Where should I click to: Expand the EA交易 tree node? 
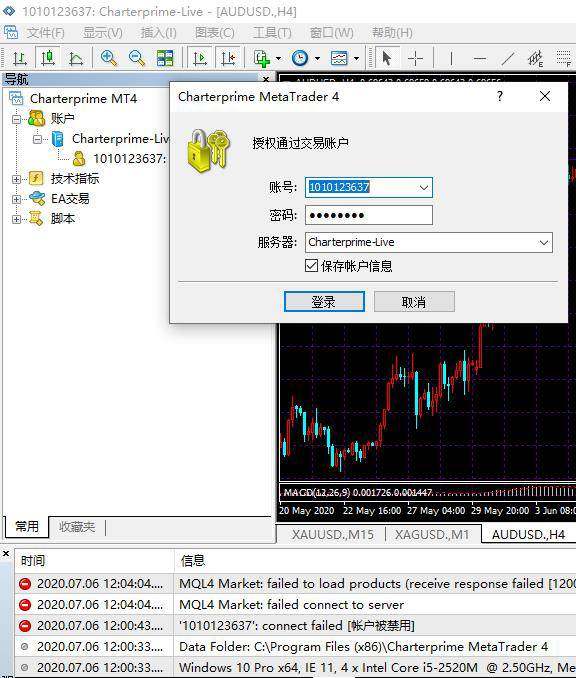coord(16,199)
